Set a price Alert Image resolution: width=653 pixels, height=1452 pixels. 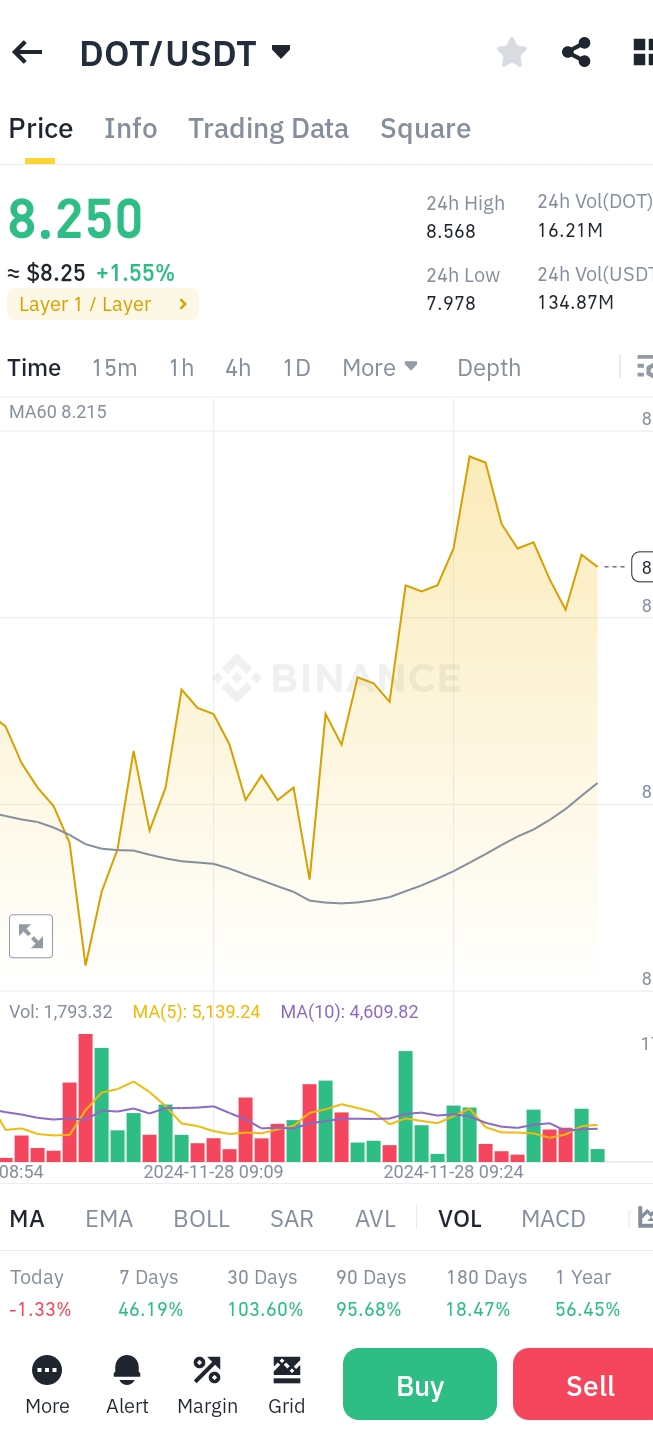[x=127, y=1384]
